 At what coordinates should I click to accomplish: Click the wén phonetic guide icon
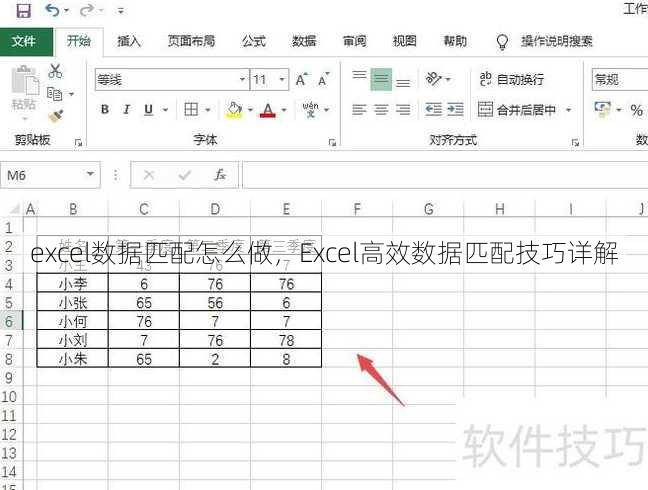tap(310, 109)
